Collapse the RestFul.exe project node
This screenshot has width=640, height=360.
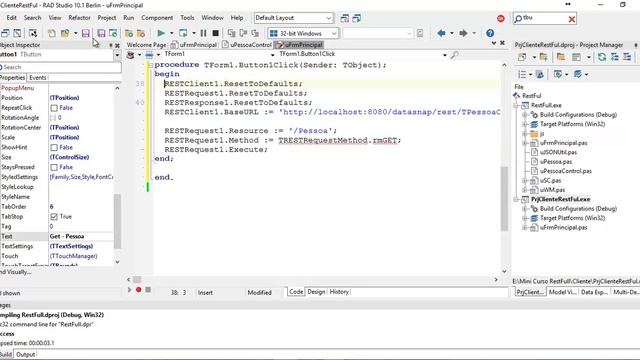(x=516, y=105)
